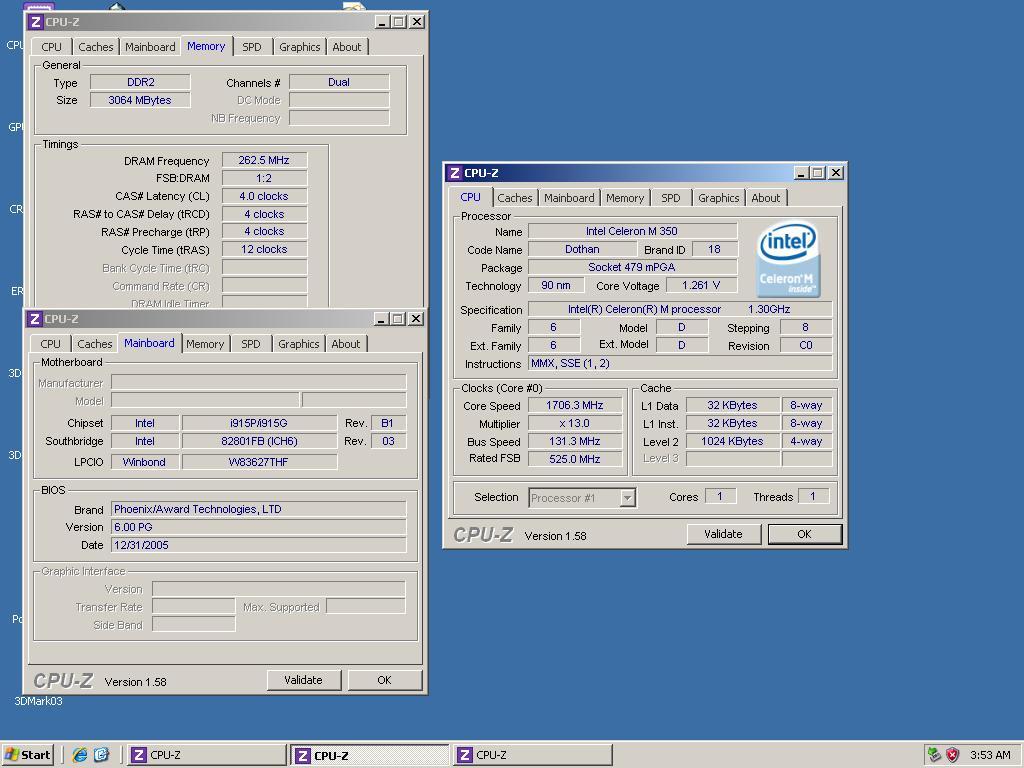Click Package value Socket 479 mPGA
Viewport: 1024px width, 768px height.
pos(632,267)
